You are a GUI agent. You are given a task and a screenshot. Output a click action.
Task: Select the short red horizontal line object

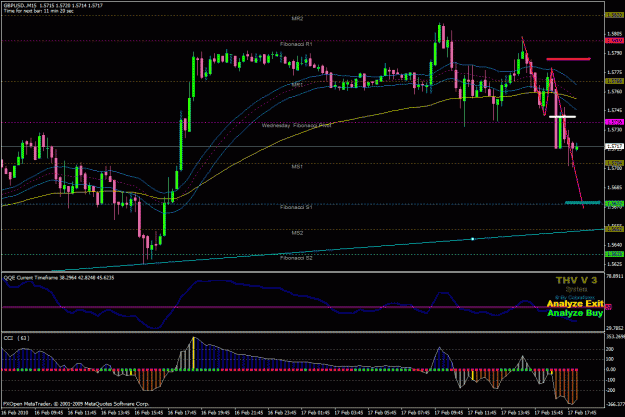pos(568,59)
